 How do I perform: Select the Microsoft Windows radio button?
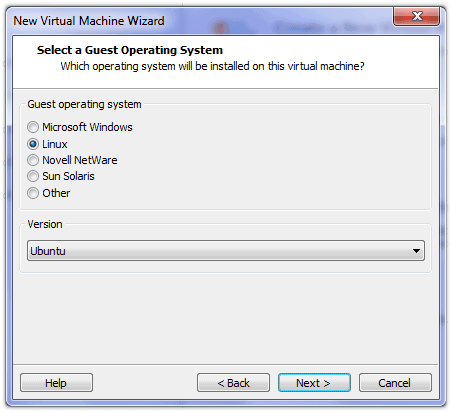click(x=33, y=127)
